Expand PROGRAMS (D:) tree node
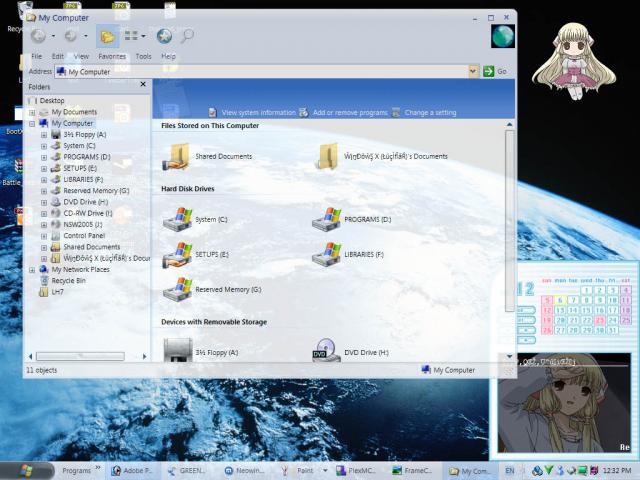Screen dimensions: 640x480 coord(44,158)
